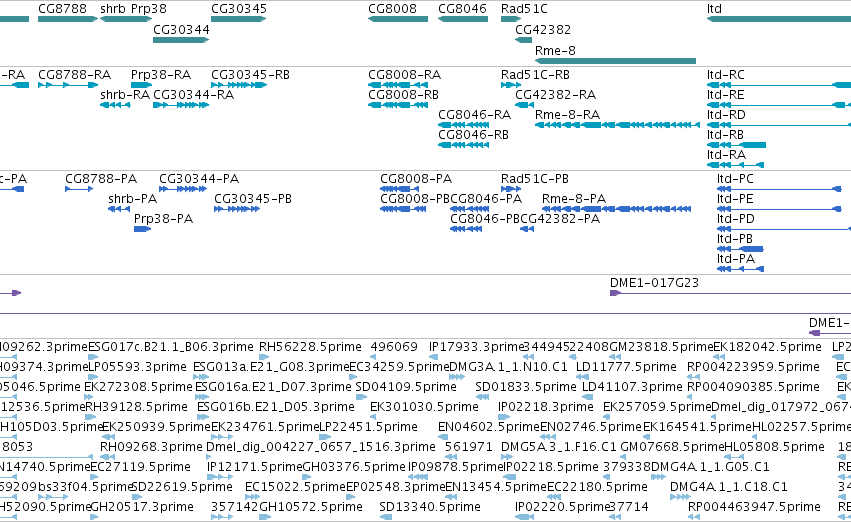The width and height of the screenshot is (851, 522).
Task: Select the long Rme-8 gene bar
Action: pyautogui.click(x=615, y=61)
